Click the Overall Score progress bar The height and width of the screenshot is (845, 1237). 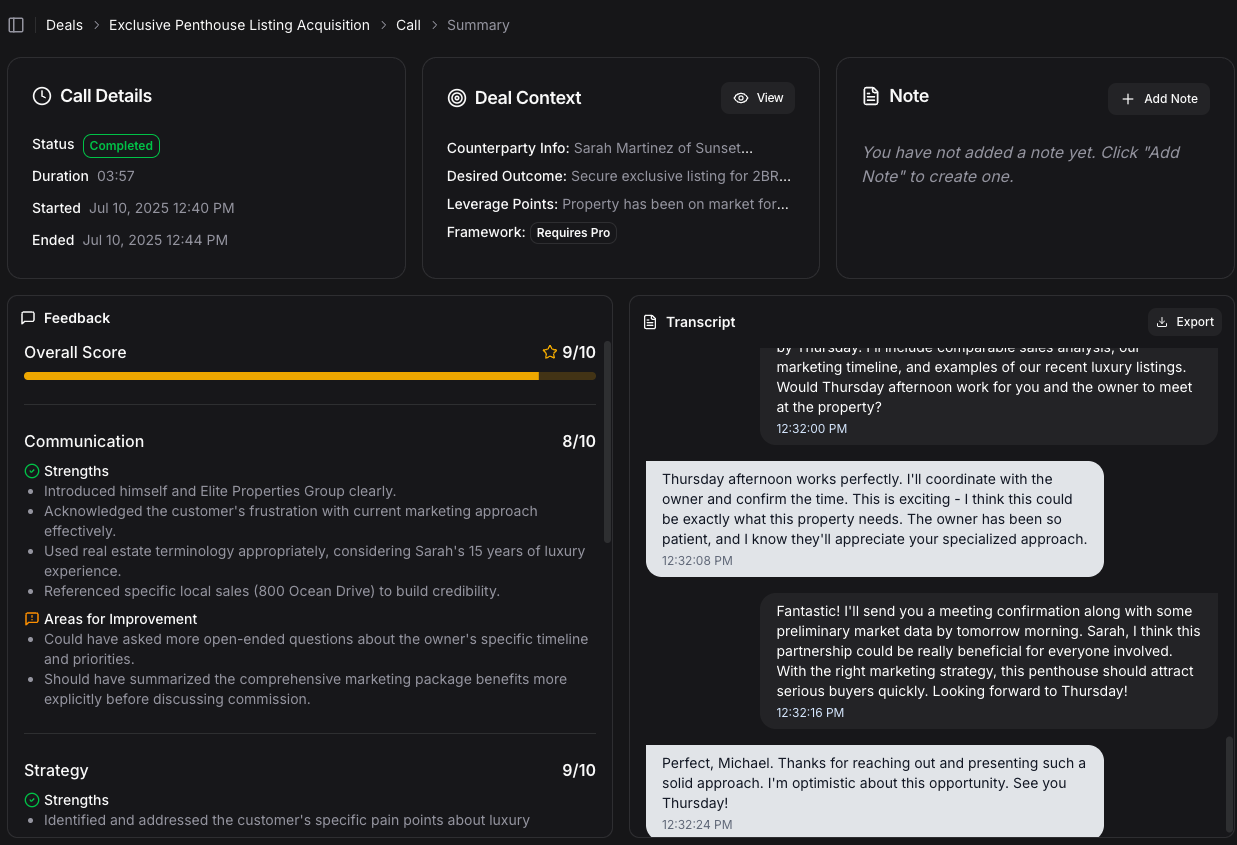(309, 376)
